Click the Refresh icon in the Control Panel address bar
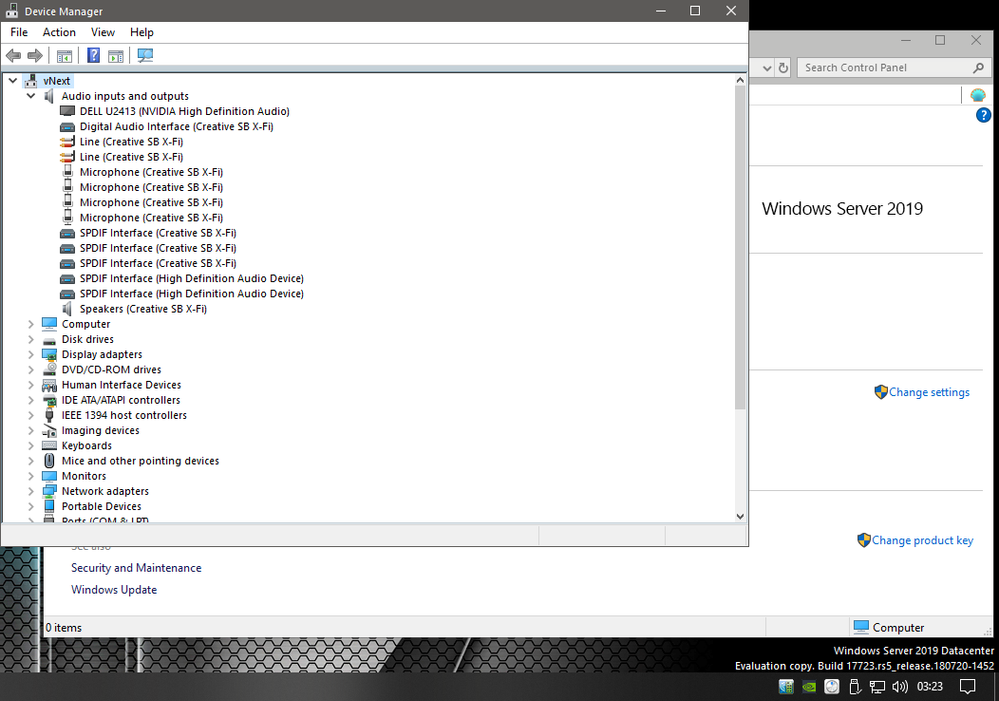The height and width of the screenshot is (701, 999). pyautogui.click(x=784, y=68)
